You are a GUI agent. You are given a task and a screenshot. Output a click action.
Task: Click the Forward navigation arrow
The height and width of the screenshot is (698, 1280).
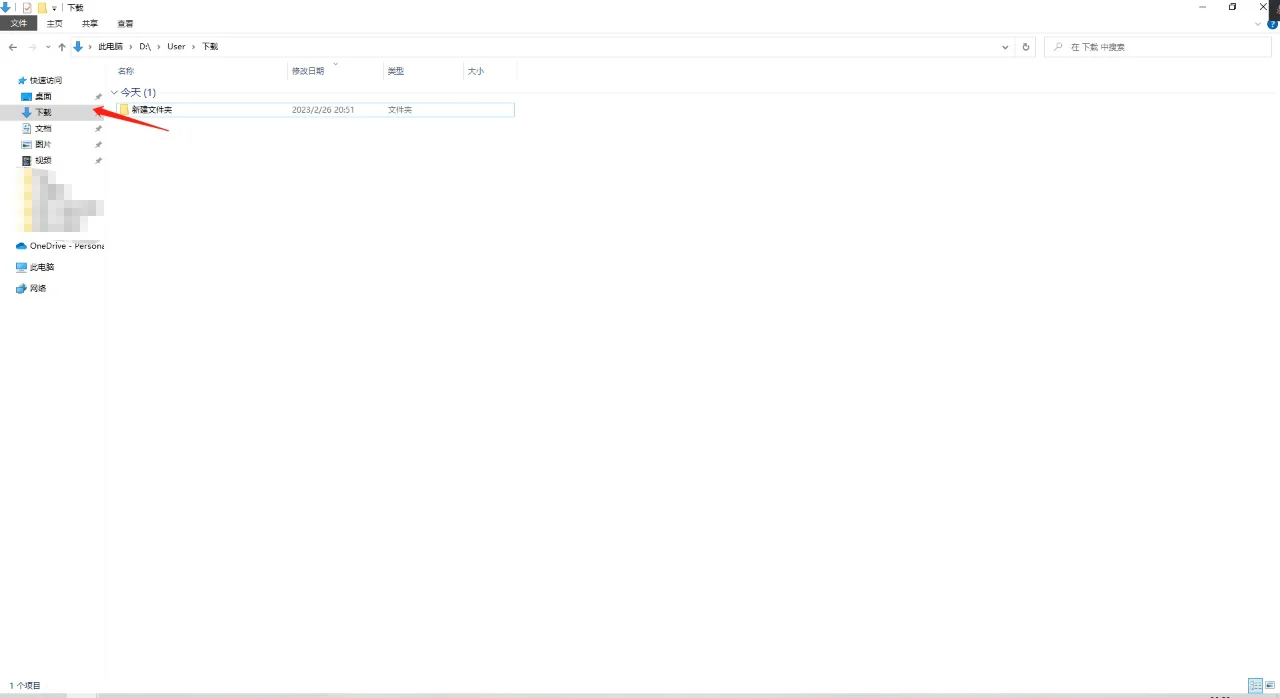(x=33, y=47)
